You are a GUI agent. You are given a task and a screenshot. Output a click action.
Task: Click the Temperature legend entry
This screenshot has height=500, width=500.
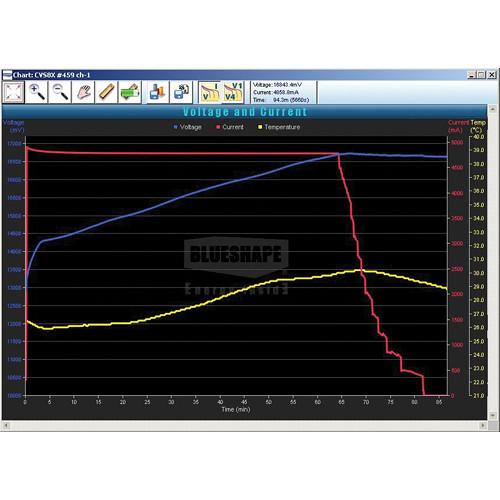[279, 127]
